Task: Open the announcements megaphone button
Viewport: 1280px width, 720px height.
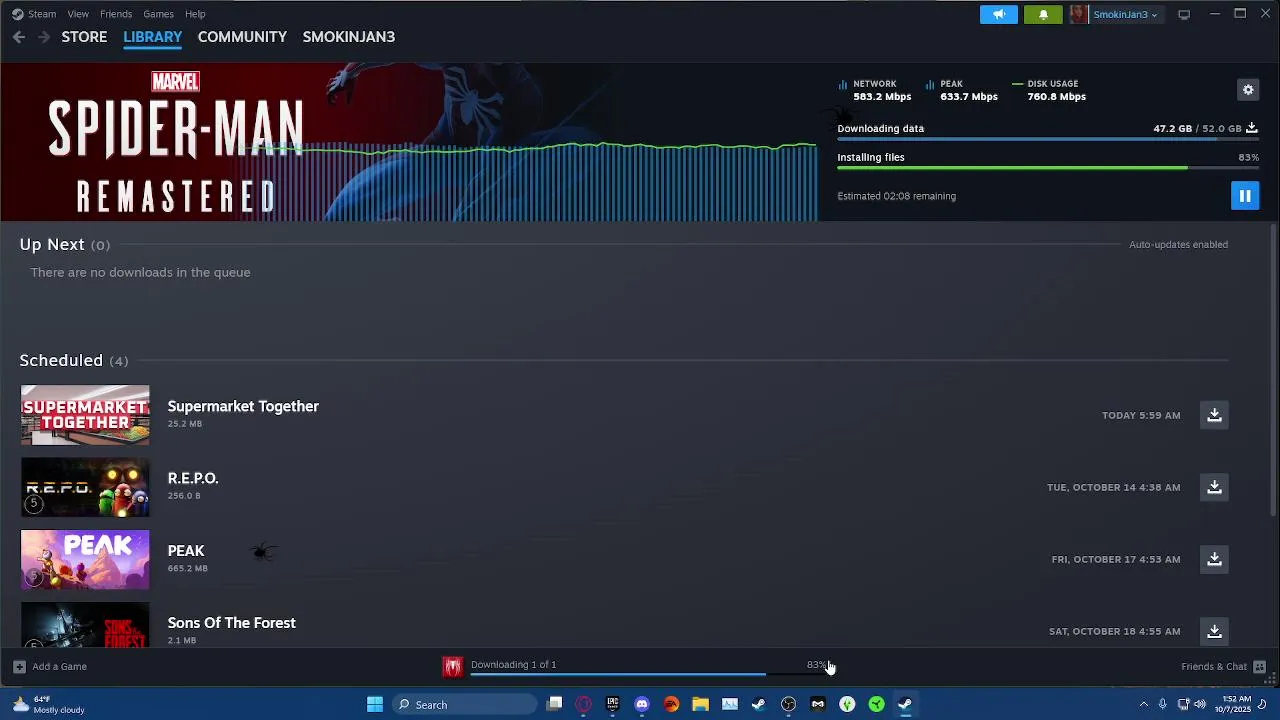Action: click(x=999, y=14)
